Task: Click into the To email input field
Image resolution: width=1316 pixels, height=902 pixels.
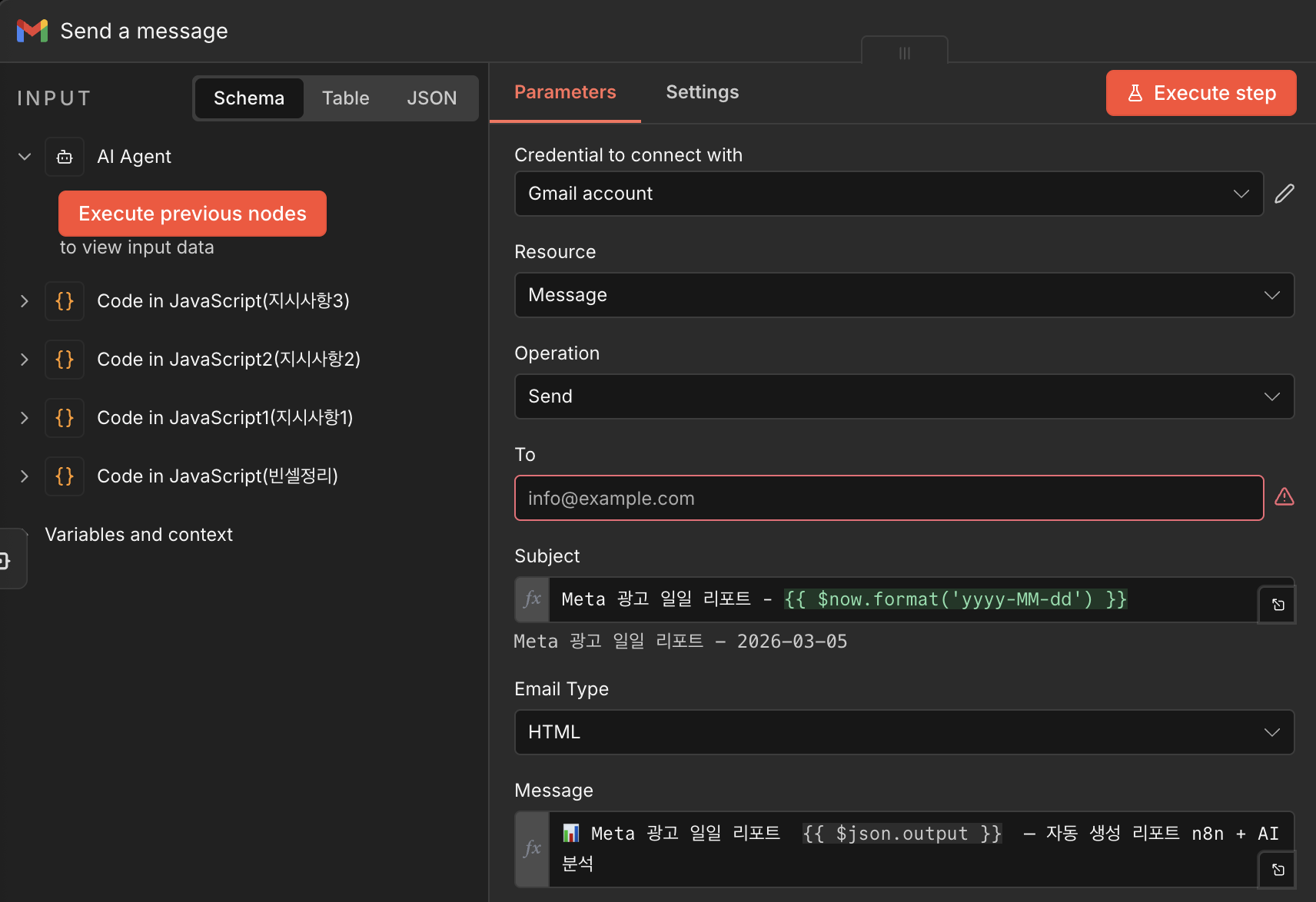Action: [889, 498]
